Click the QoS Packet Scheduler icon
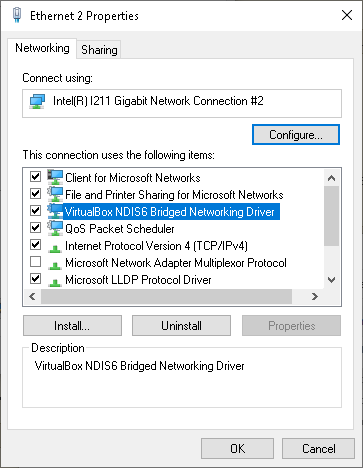 [55, 228]
